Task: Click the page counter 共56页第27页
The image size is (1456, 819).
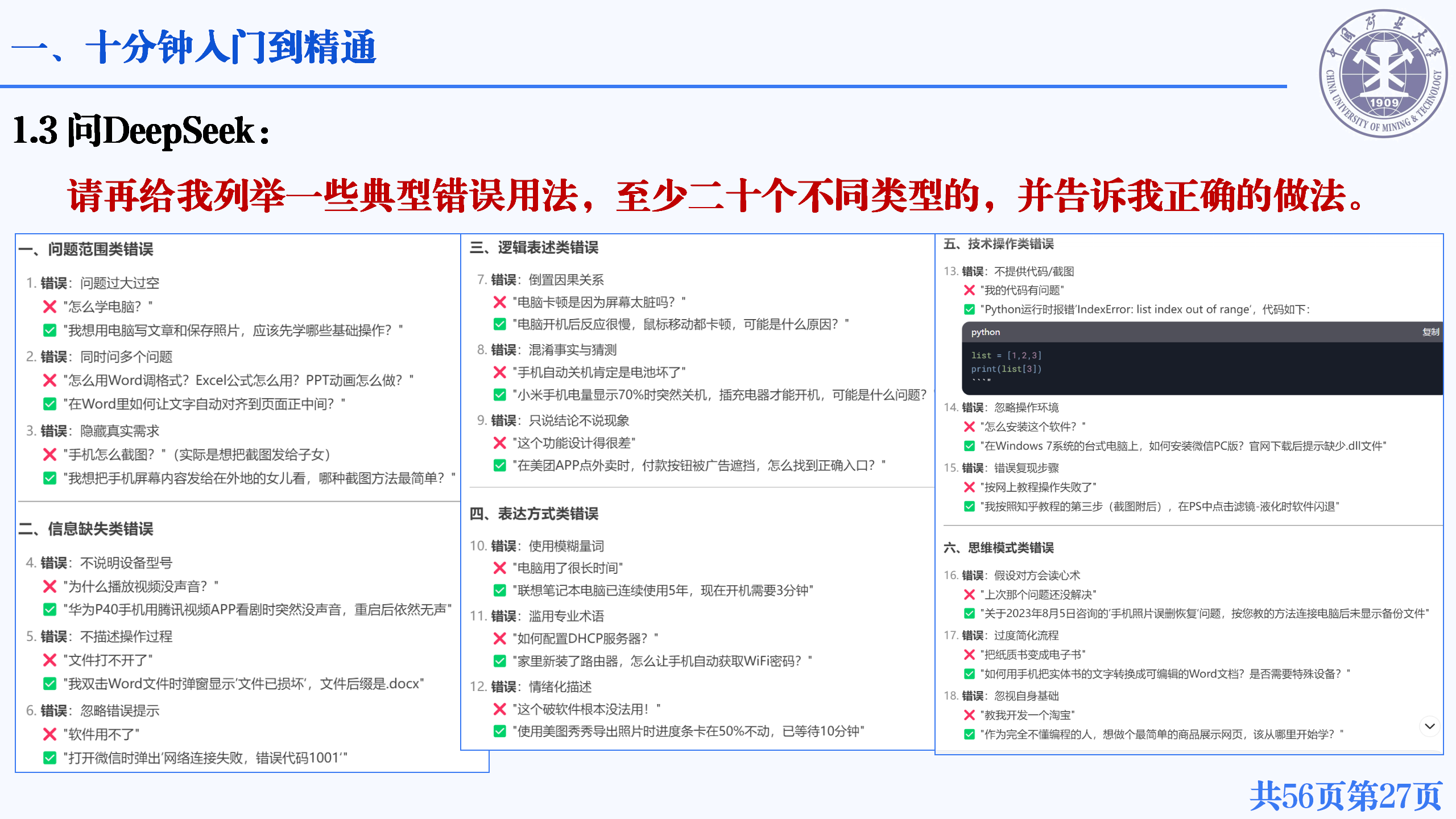Action: [x=1346, y=795]
